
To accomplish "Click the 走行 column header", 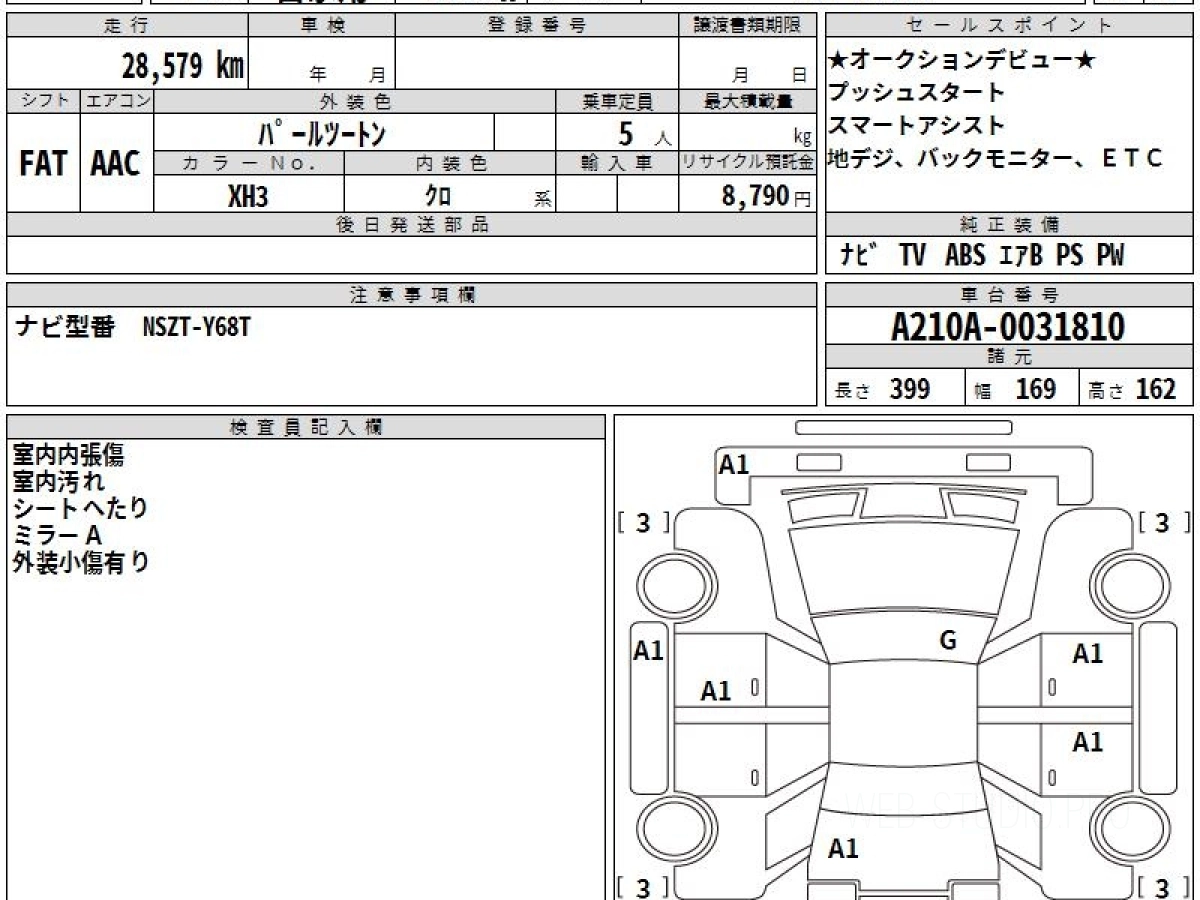I will 127,26.
